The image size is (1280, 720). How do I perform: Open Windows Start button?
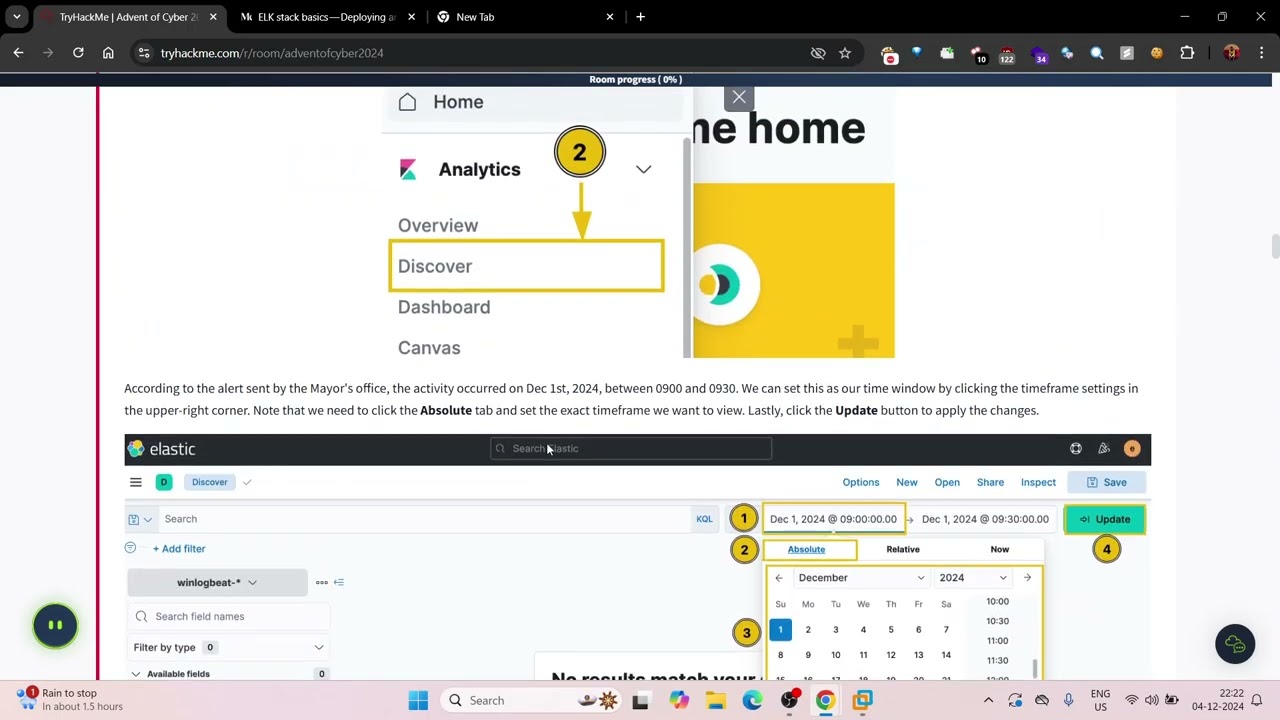[418, 700]
